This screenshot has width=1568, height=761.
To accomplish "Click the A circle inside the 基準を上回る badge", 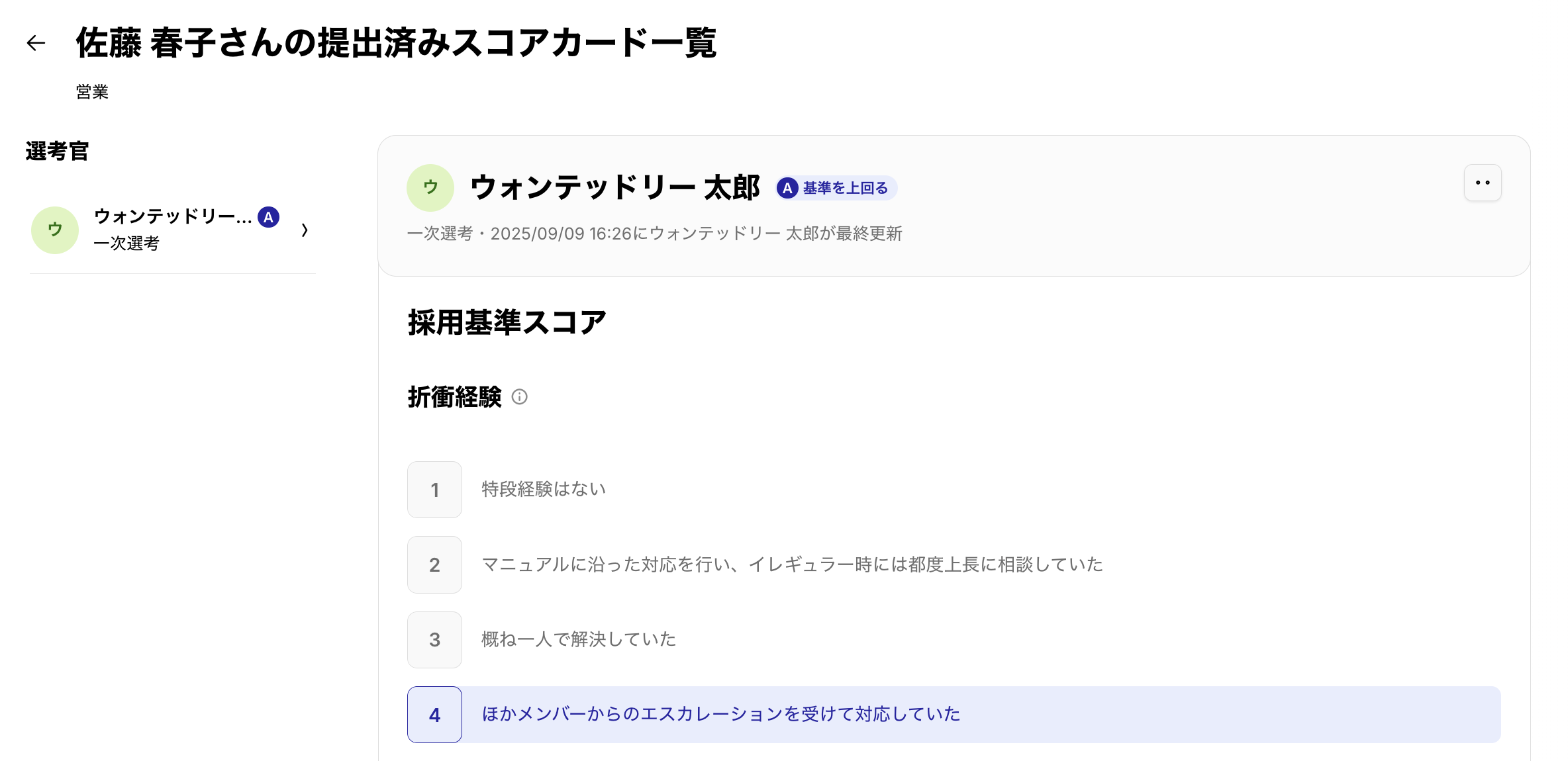I will point(787,188).
